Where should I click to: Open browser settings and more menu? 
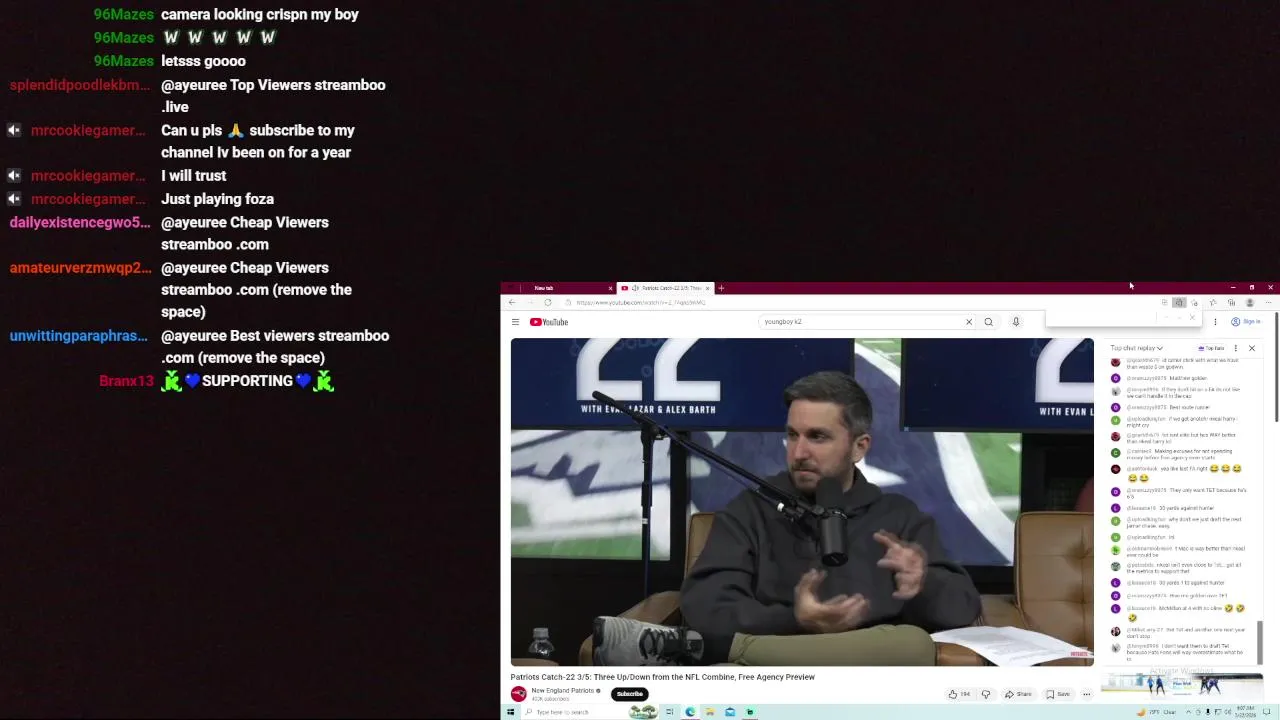(1267, 302)
